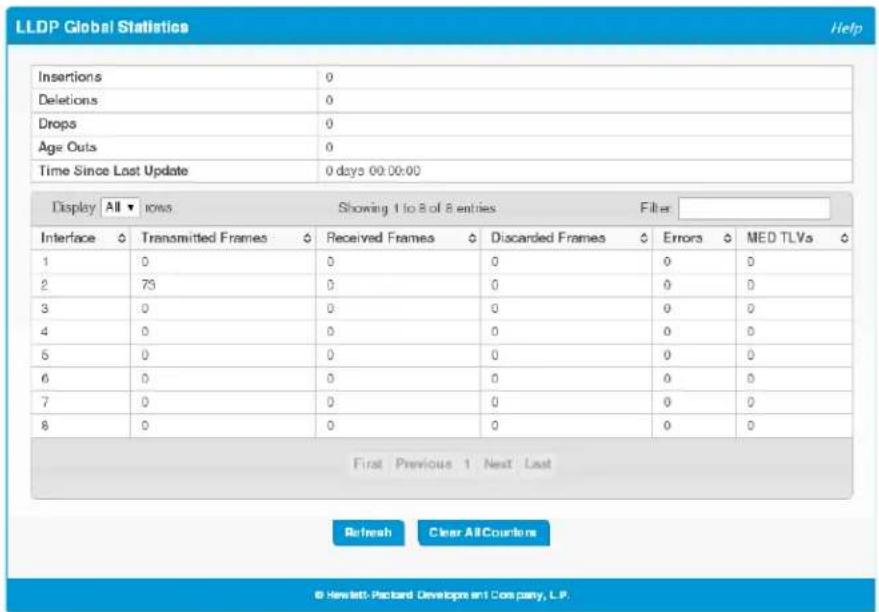
Task: Click the Refresh button
Action: pos(368,532)
